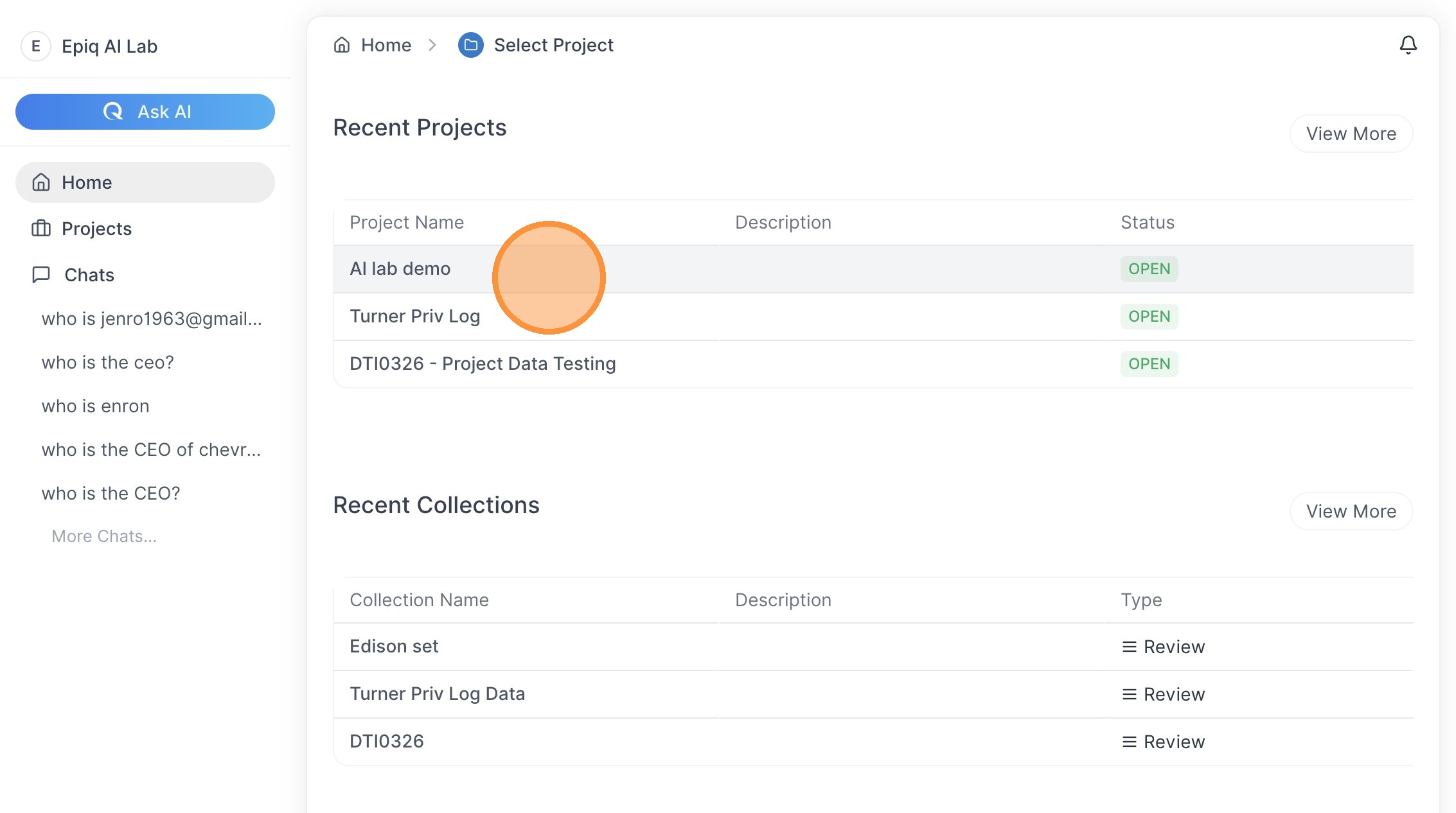The height and width of the screenshot is (813, 1456).
Task: Click the OPEN status badge for DTI0326 project
Action: coord(1150,364)
